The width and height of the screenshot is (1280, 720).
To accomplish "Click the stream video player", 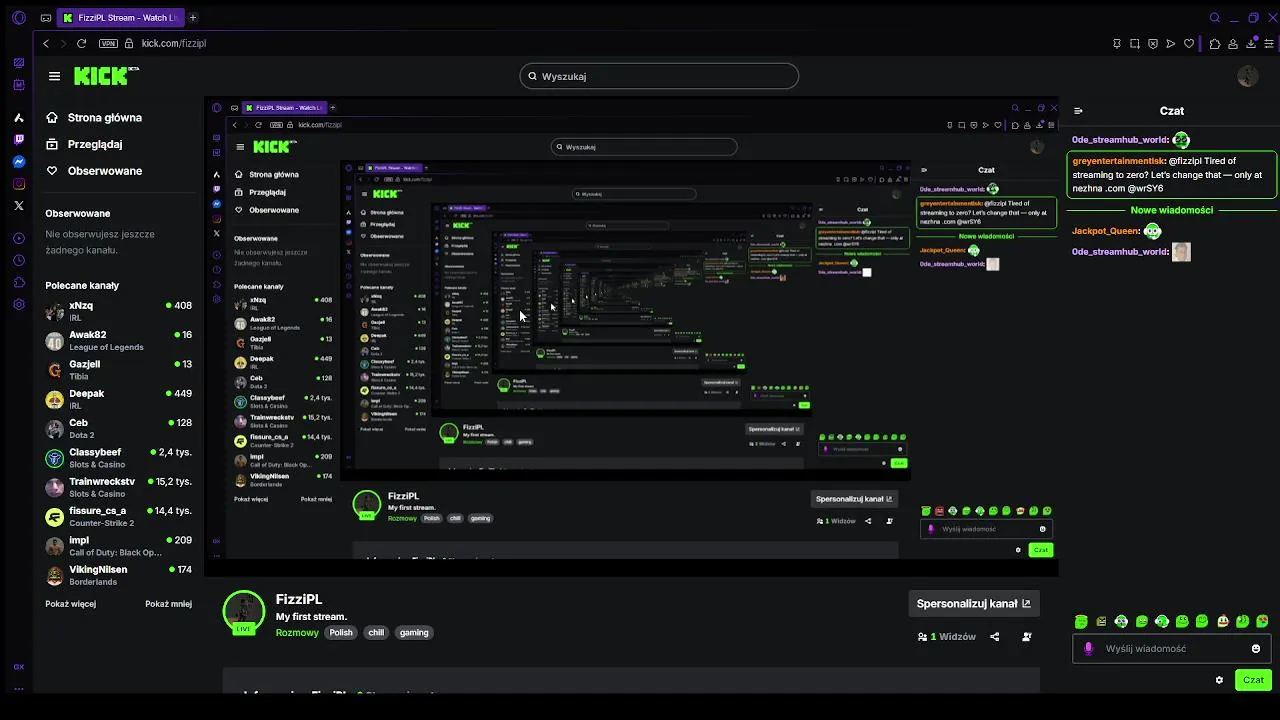I will pos(632,337).
